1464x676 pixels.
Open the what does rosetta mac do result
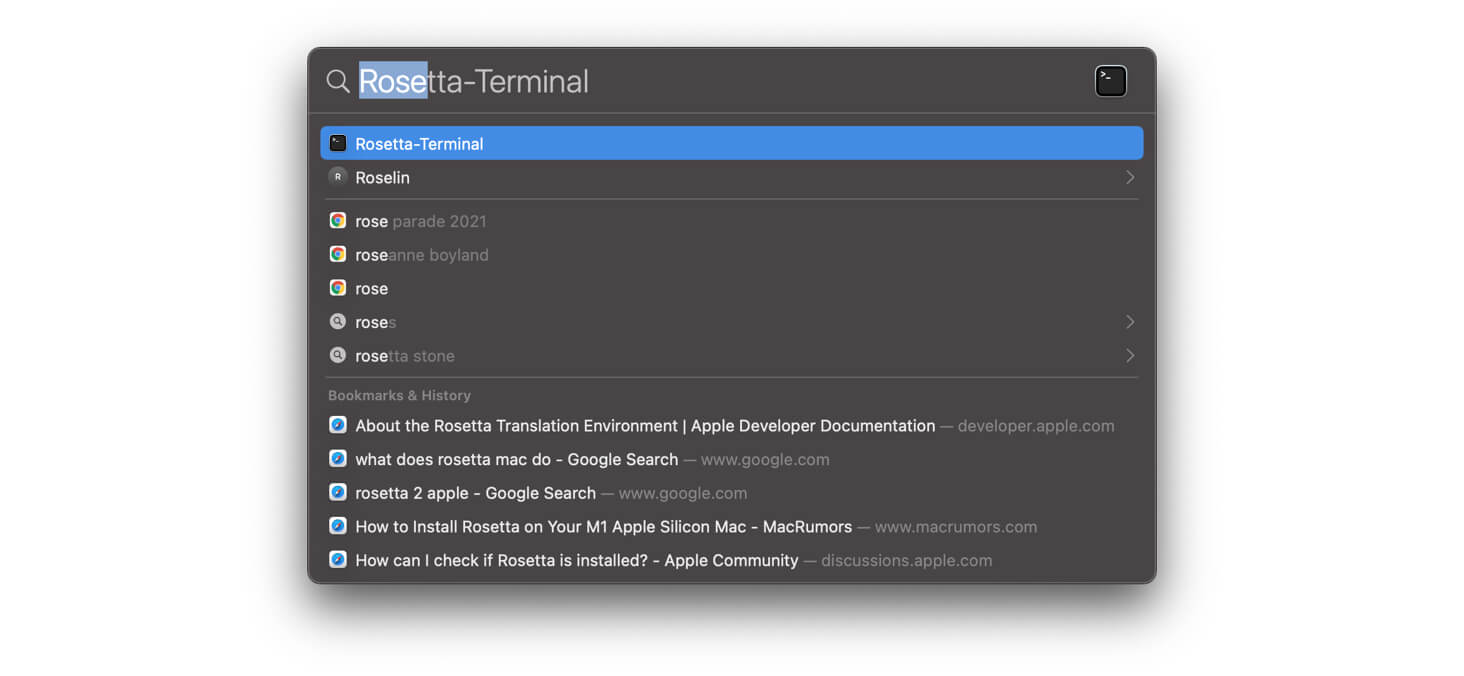pos(516,459)
